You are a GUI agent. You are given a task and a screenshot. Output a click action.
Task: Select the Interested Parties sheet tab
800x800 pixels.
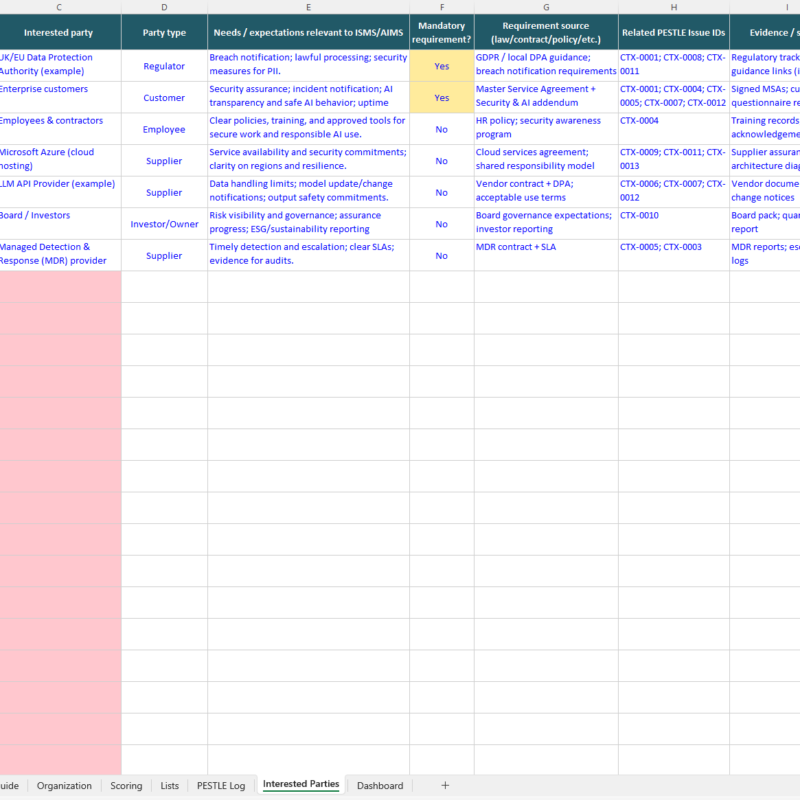point(304,785)
